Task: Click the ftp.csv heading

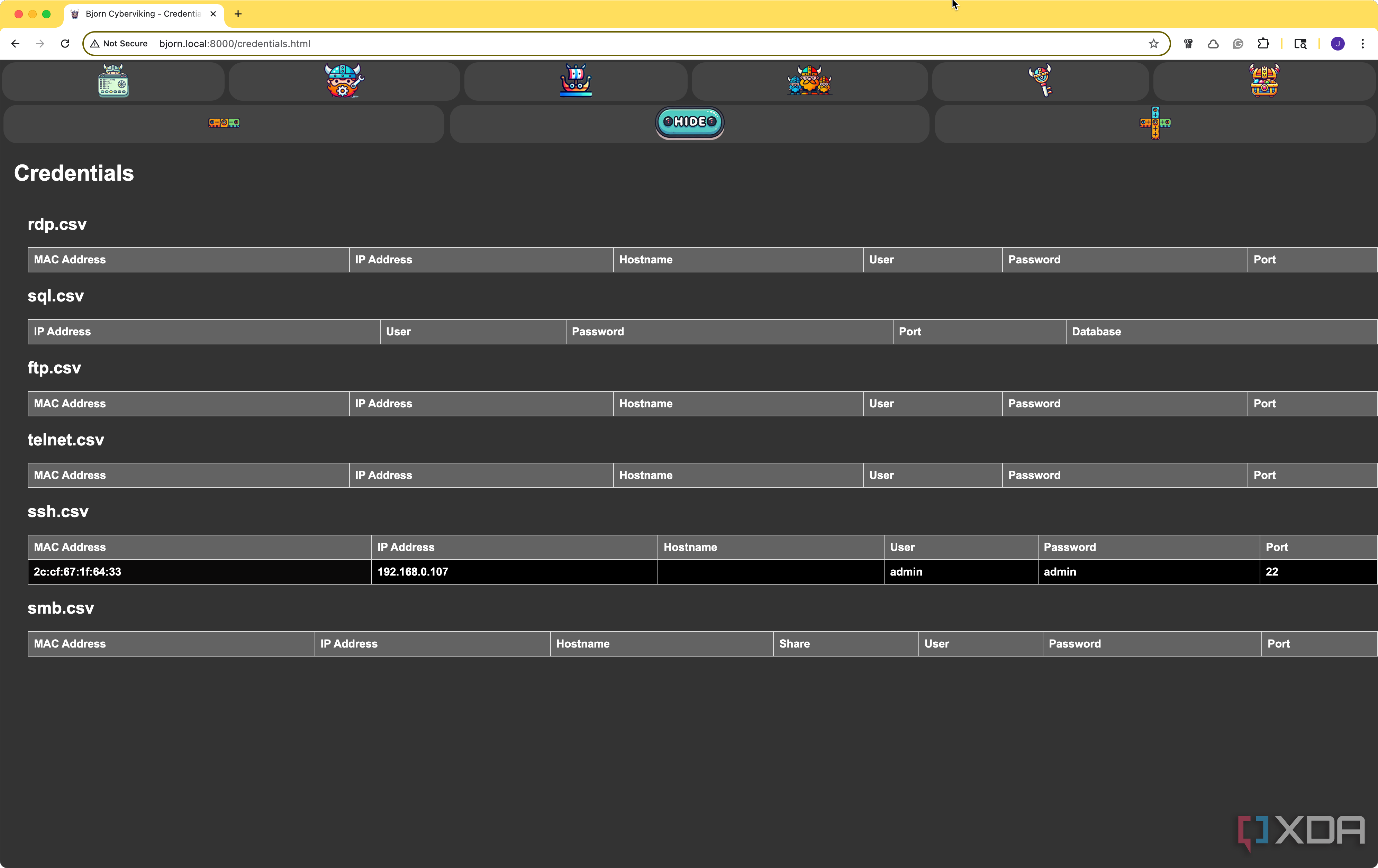Action: click(x=54, y=368)
